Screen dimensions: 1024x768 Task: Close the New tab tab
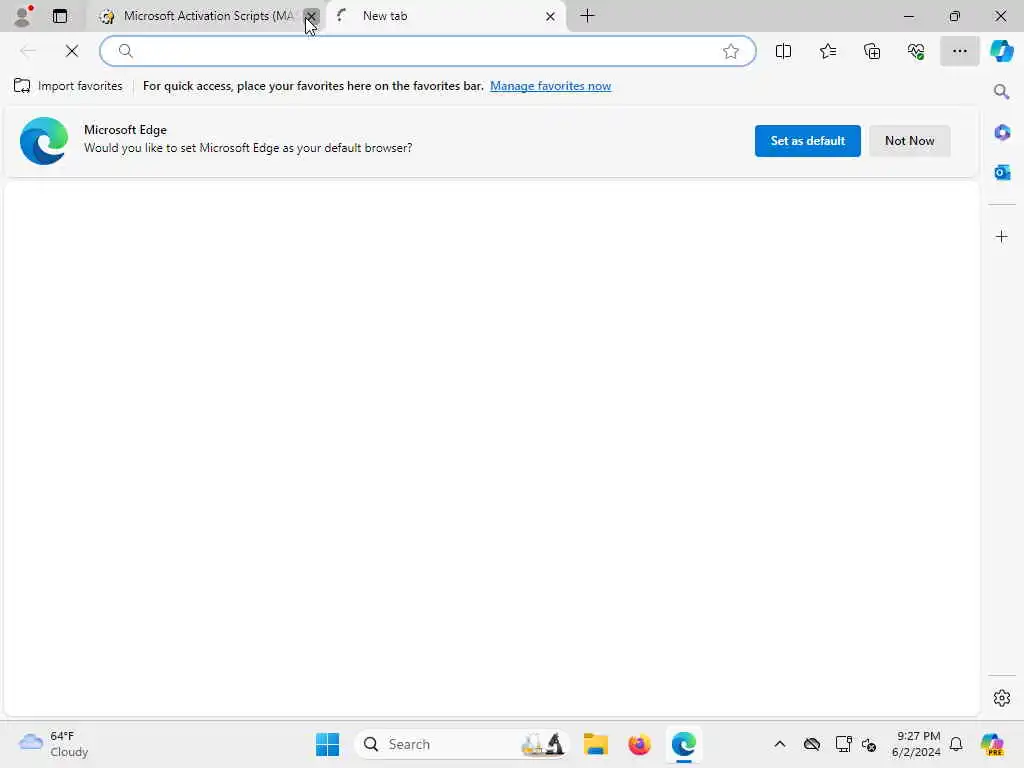pos(551,16)
